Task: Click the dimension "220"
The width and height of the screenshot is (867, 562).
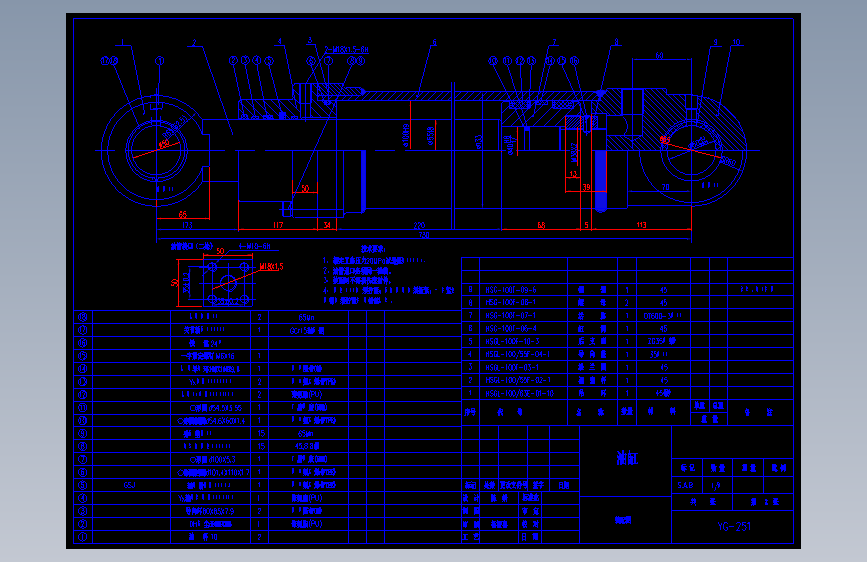Action: point(419,225)
